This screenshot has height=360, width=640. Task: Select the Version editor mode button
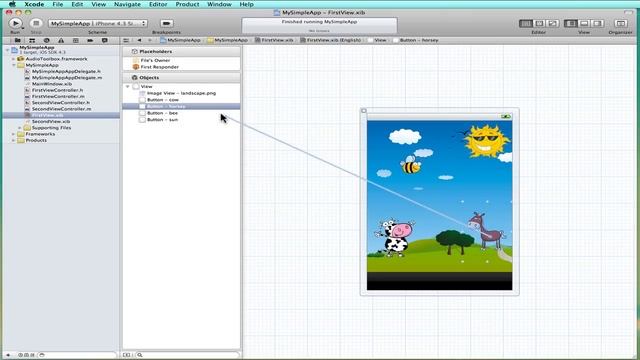click(x=552, y=24)
